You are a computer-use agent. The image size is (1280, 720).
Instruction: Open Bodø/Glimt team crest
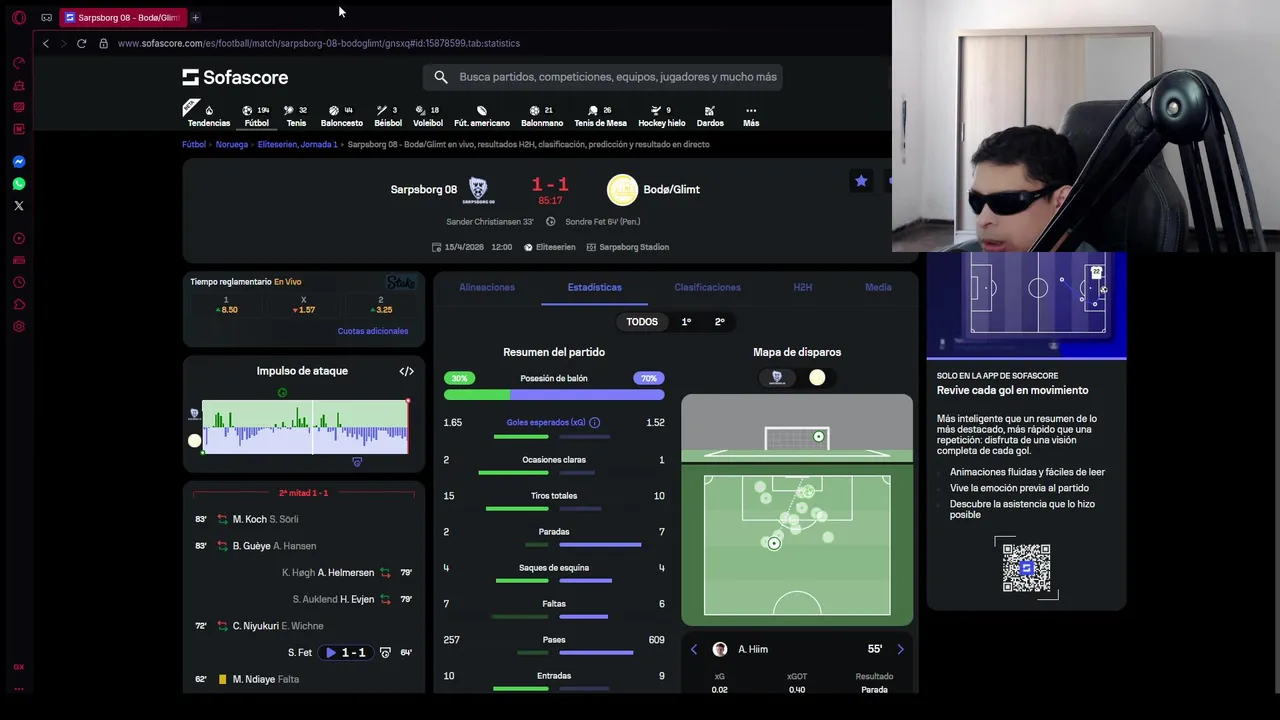pyautogui.click(x=622, y=189)
